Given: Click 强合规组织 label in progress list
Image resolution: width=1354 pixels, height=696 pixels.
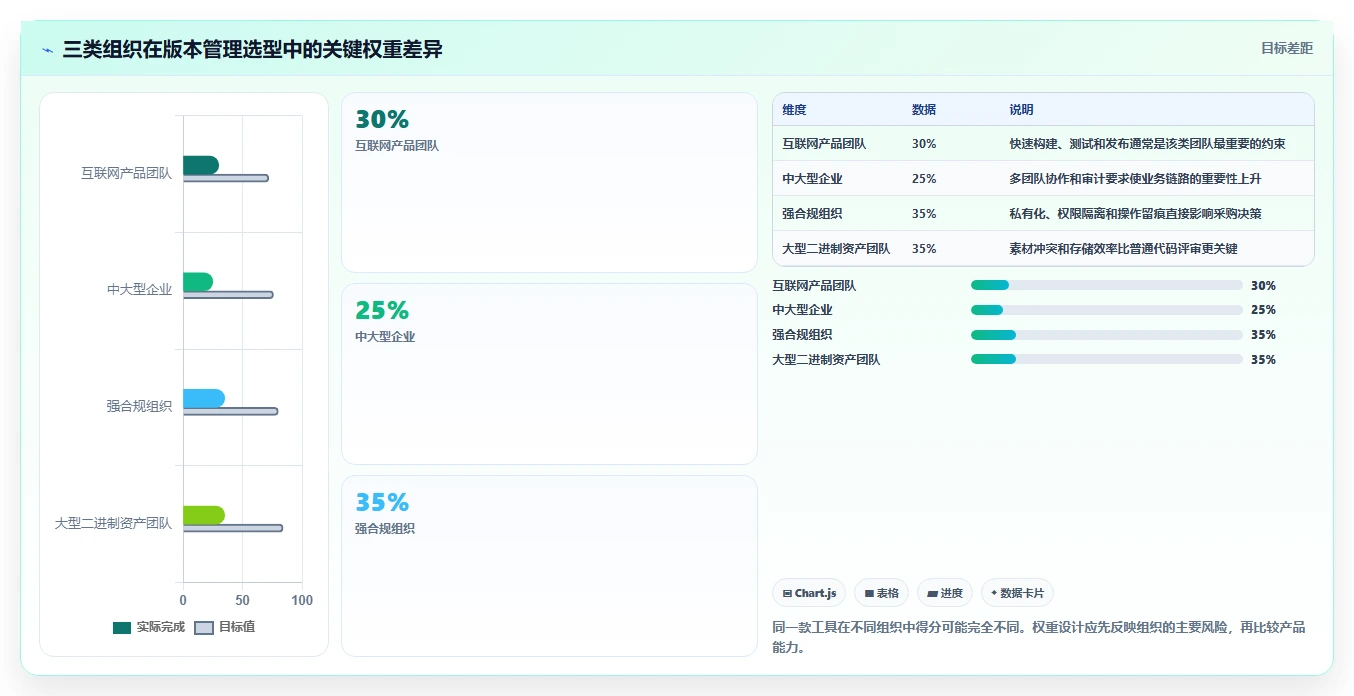Looking at the screenshot, I should click(x=802, y=335).
